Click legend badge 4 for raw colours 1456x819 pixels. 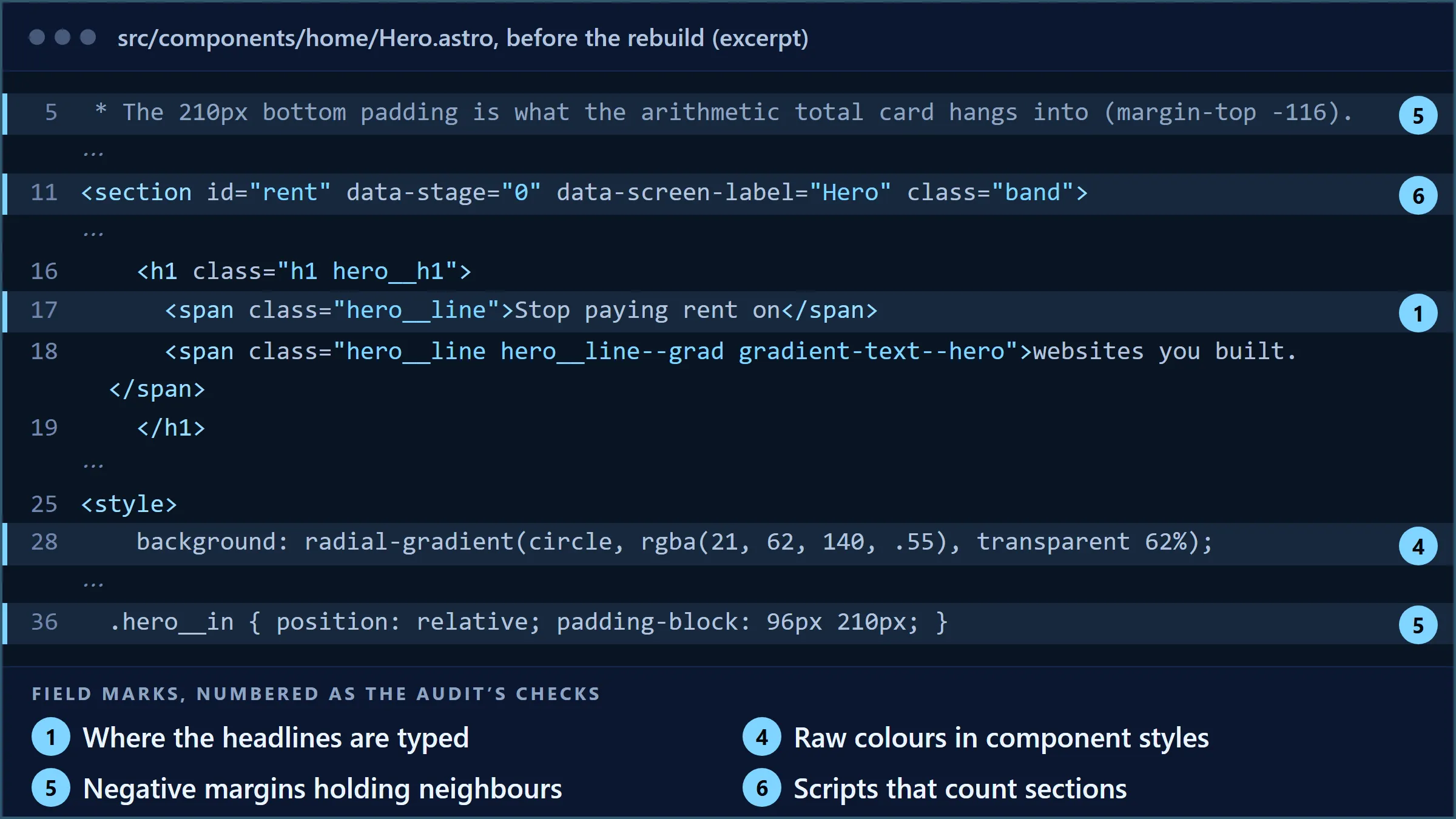pyautogui.click(x=762, y=737)
